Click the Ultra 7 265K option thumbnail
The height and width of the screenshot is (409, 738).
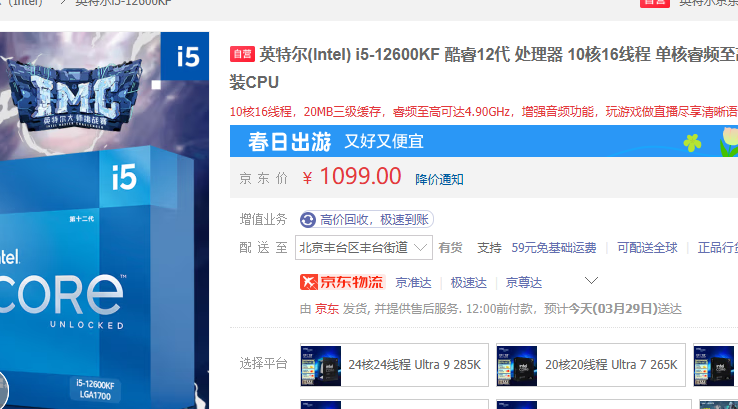click(517, 366)
